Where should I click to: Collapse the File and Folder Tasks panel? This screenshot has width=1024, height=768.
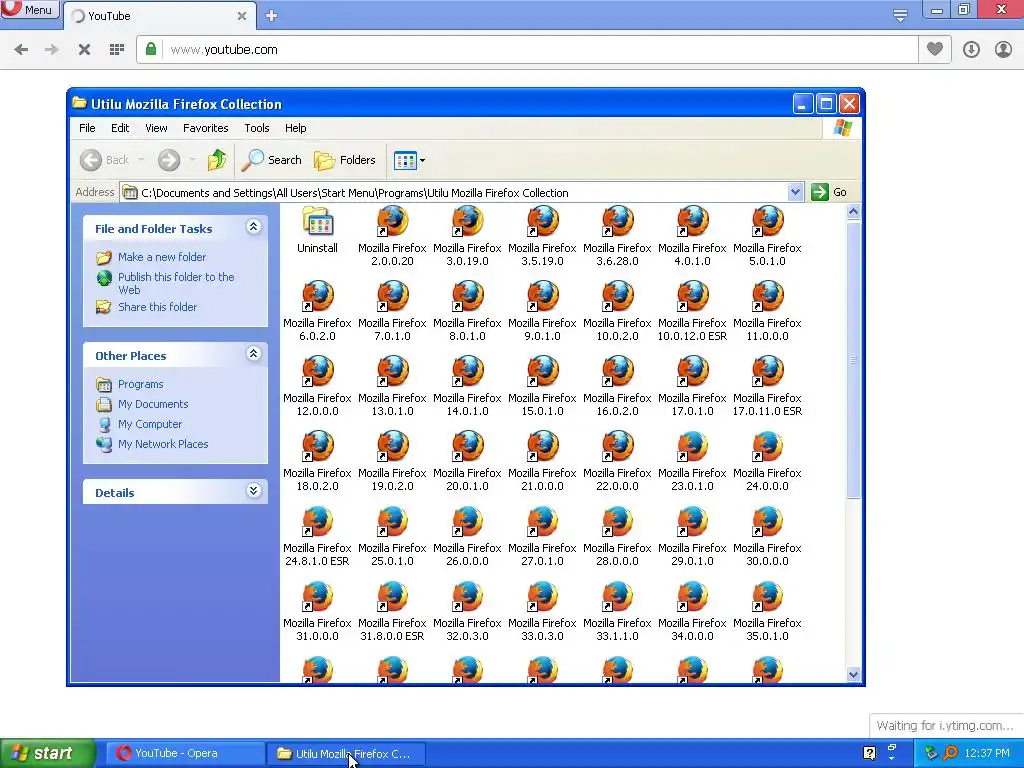253,227
